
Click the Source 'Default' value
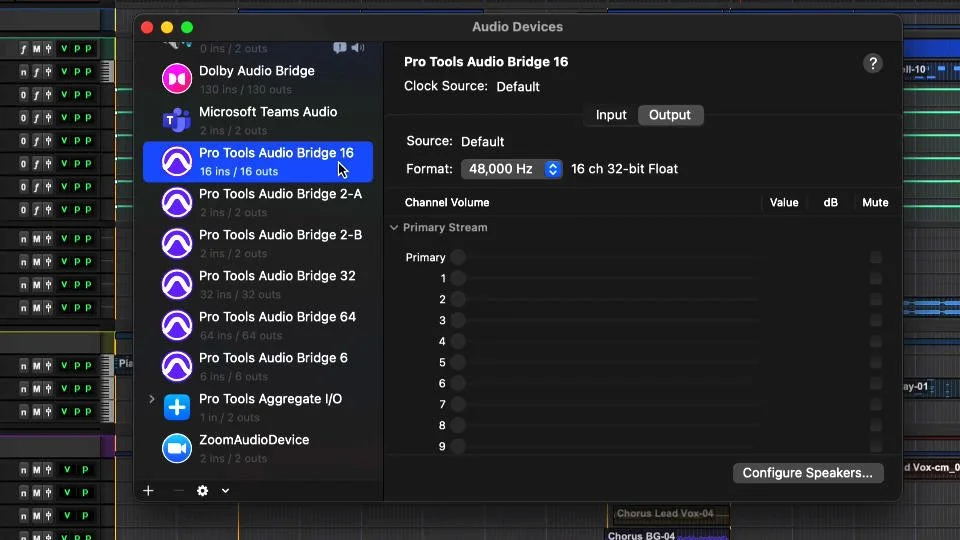pyautogui.click(x=482, y=142)
